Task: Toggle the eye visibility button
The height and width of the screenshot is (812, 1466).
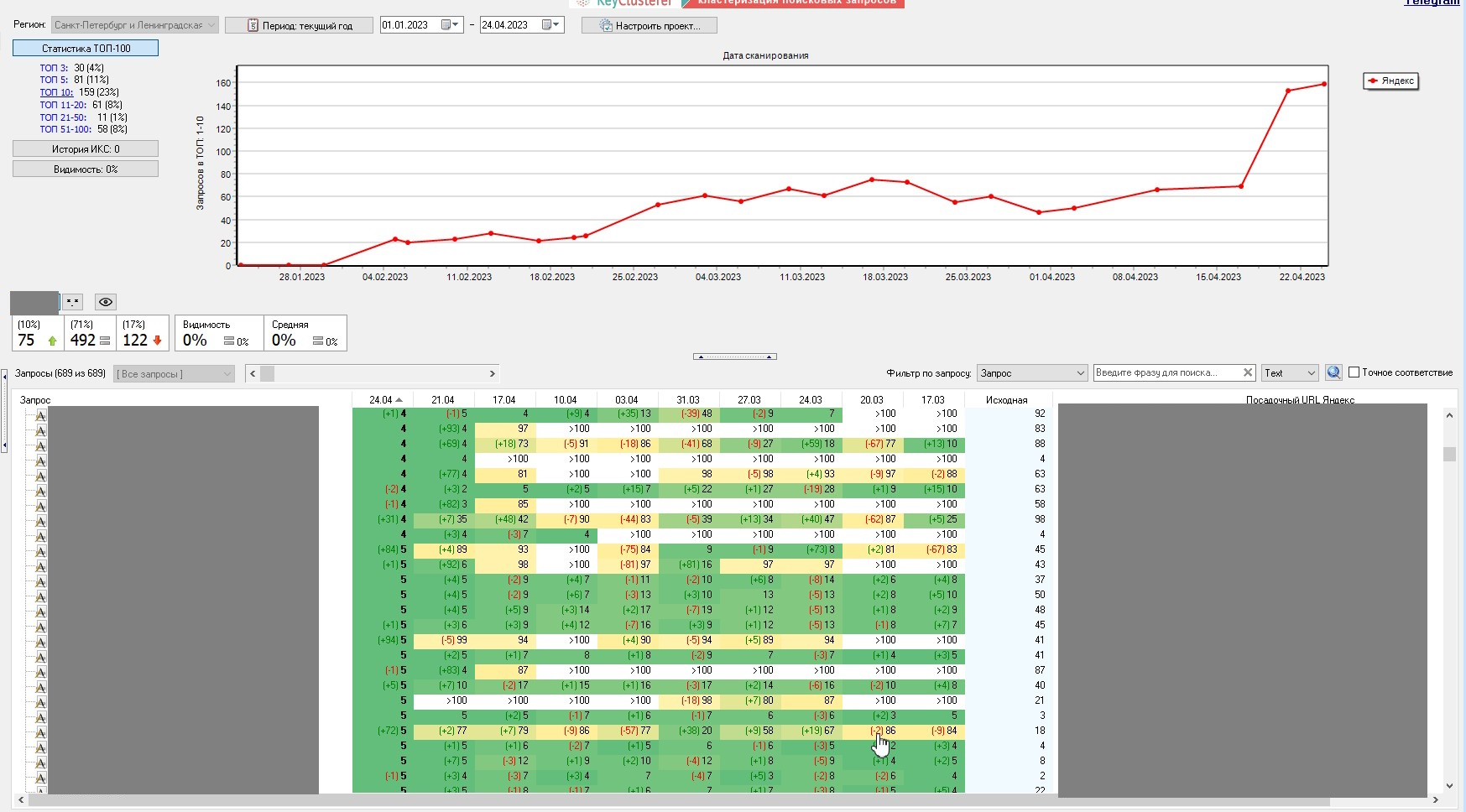Action: pyautogui.click(x=105, y=302)
